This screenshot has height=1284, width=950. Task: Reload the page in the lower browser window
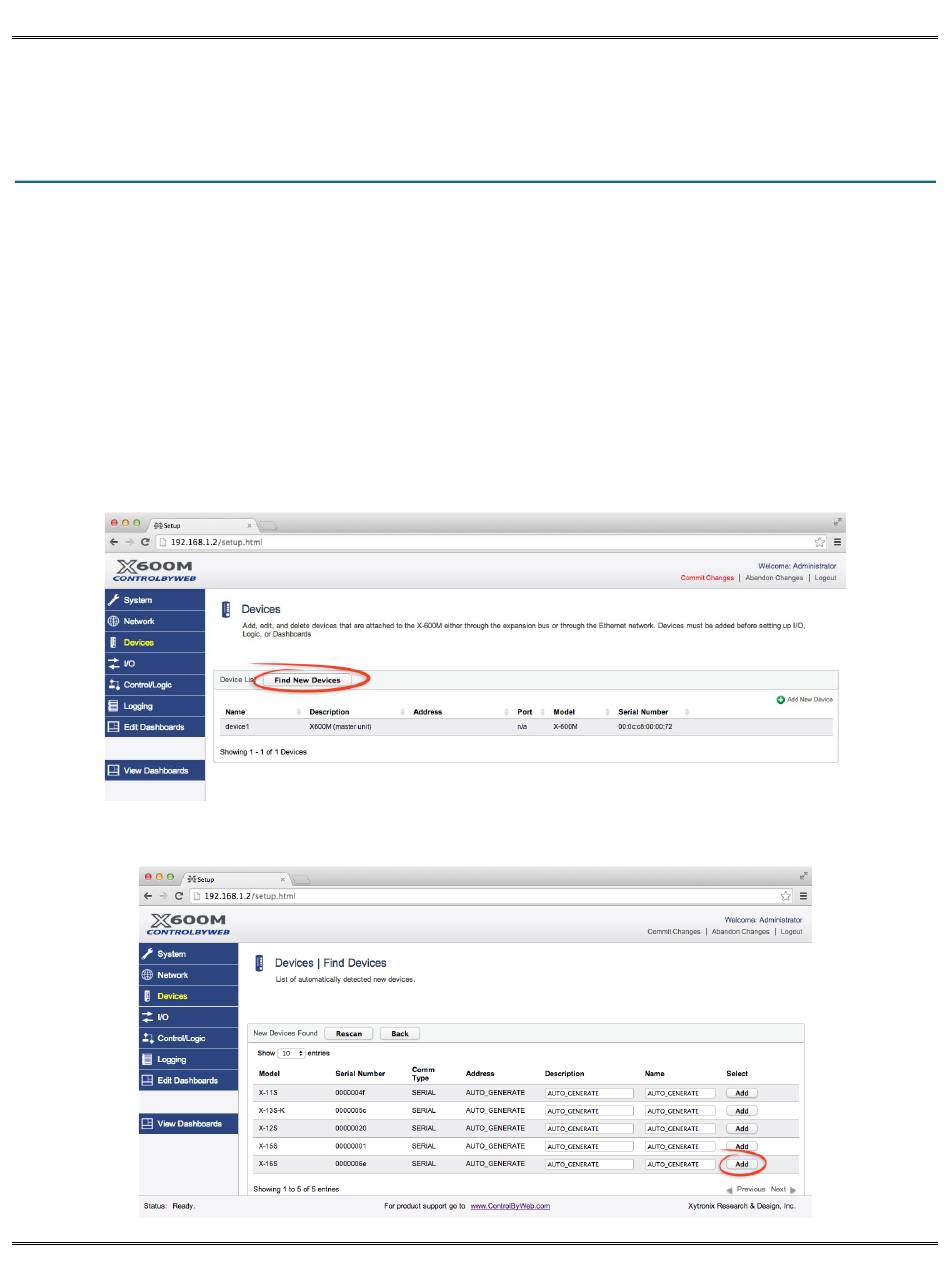click(x=180, y=896)
